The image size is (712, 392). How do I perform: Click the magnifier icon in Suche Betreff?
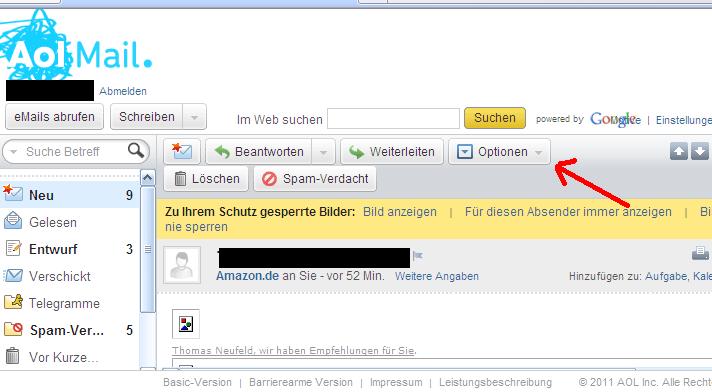[x=135, y=150]
